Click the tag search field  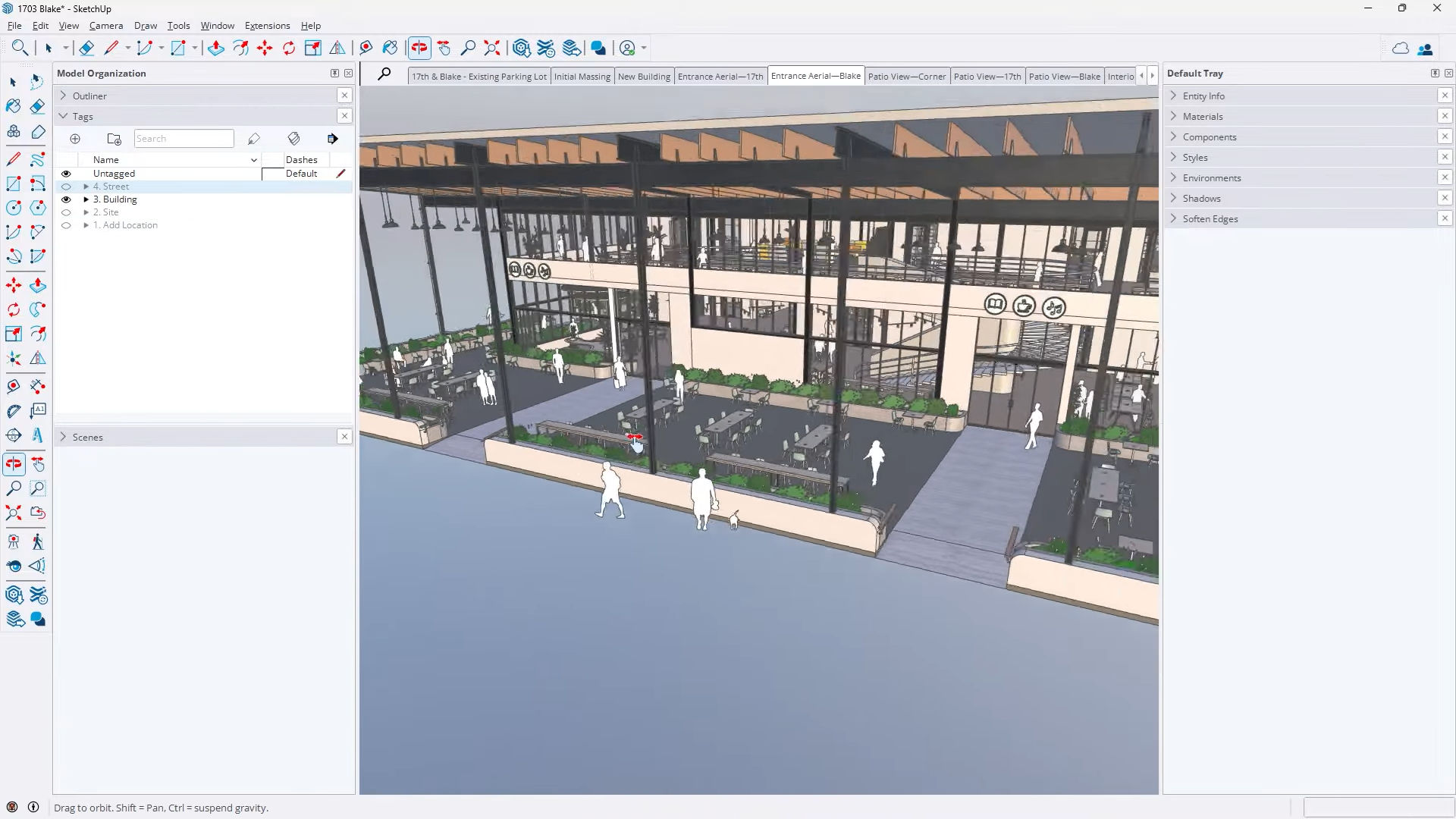184,138
